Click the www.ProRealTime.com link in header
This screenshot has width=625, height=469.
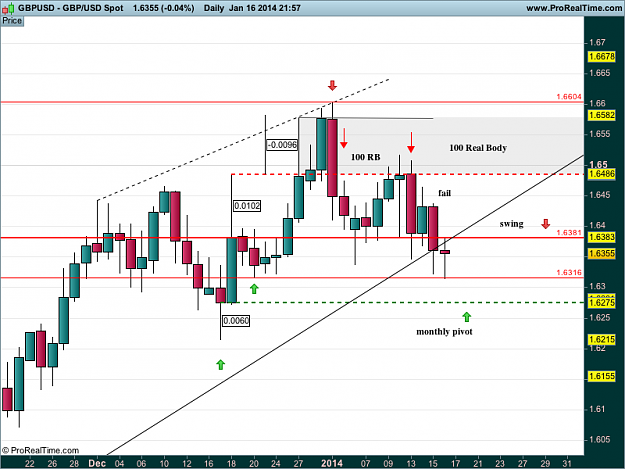pos(574,8)
